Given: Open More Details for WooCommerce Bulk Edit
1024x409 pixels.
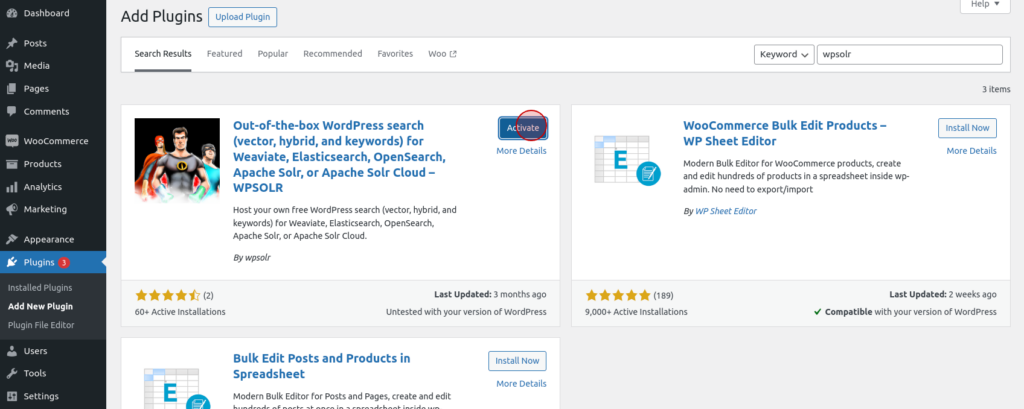Looking at the screenshot, I should pos(972,151).
